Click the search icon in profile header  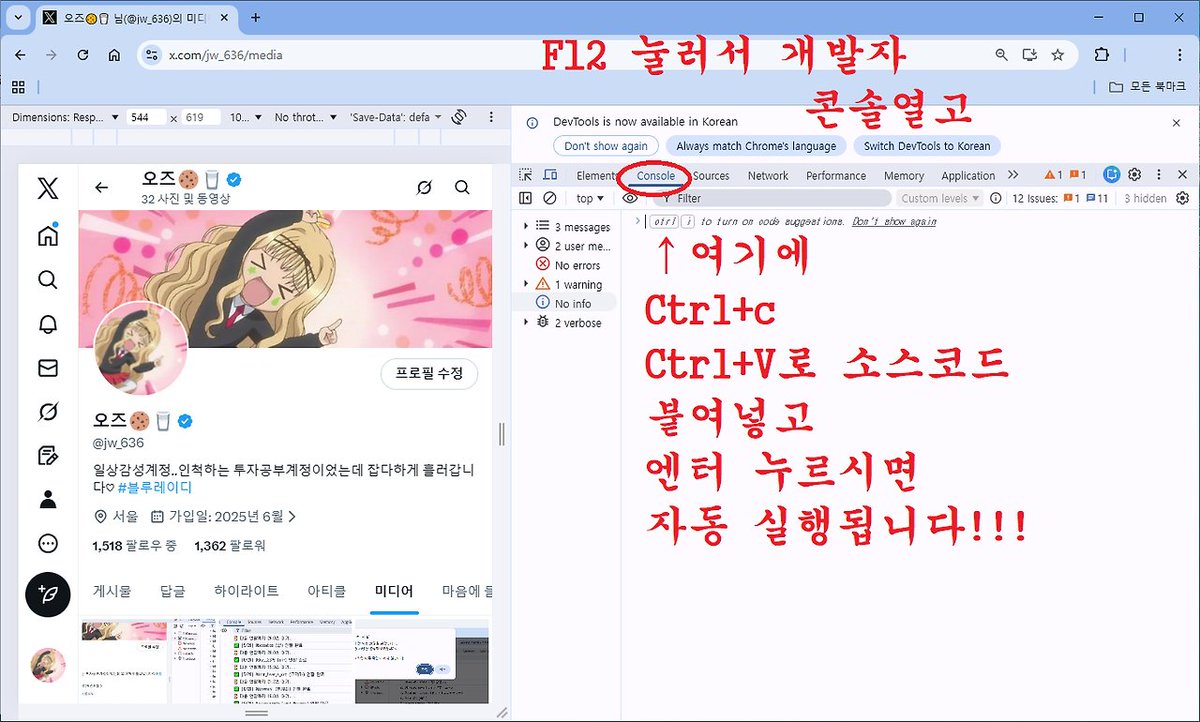click(462, 187)
